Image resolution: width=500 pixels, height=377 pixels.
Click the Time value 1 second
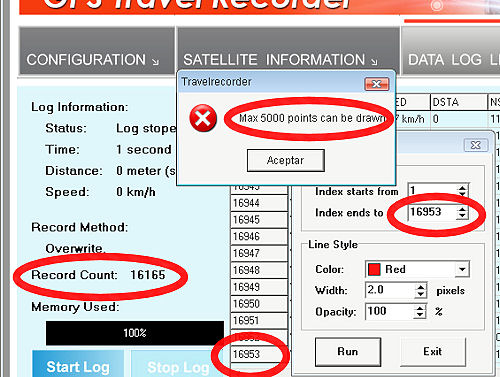tap(144, 149)
